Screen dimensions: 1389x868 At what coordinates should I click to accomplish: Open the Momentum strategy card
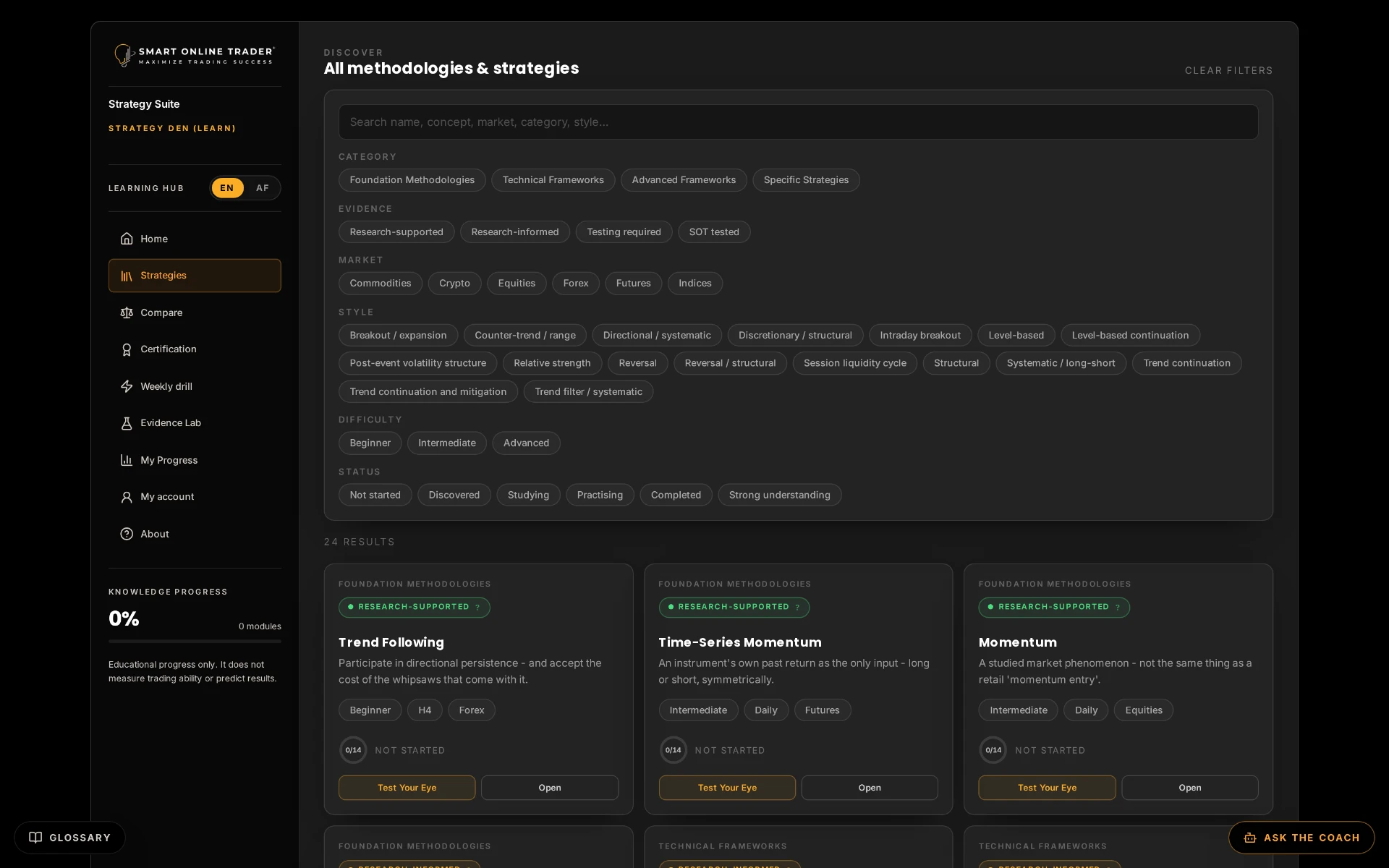point(1189,788)
